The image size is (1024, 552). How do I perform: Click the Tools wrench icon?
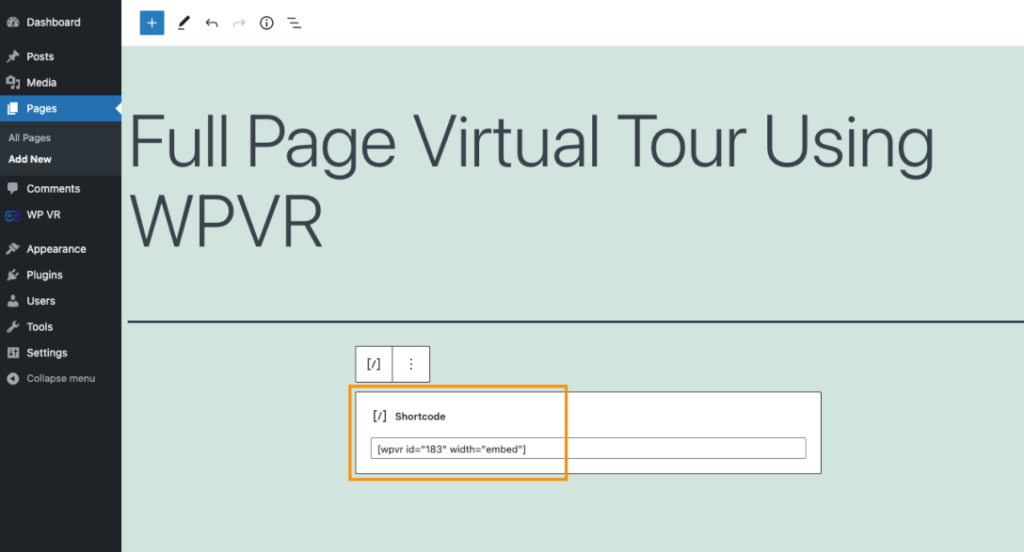point(13,327)
